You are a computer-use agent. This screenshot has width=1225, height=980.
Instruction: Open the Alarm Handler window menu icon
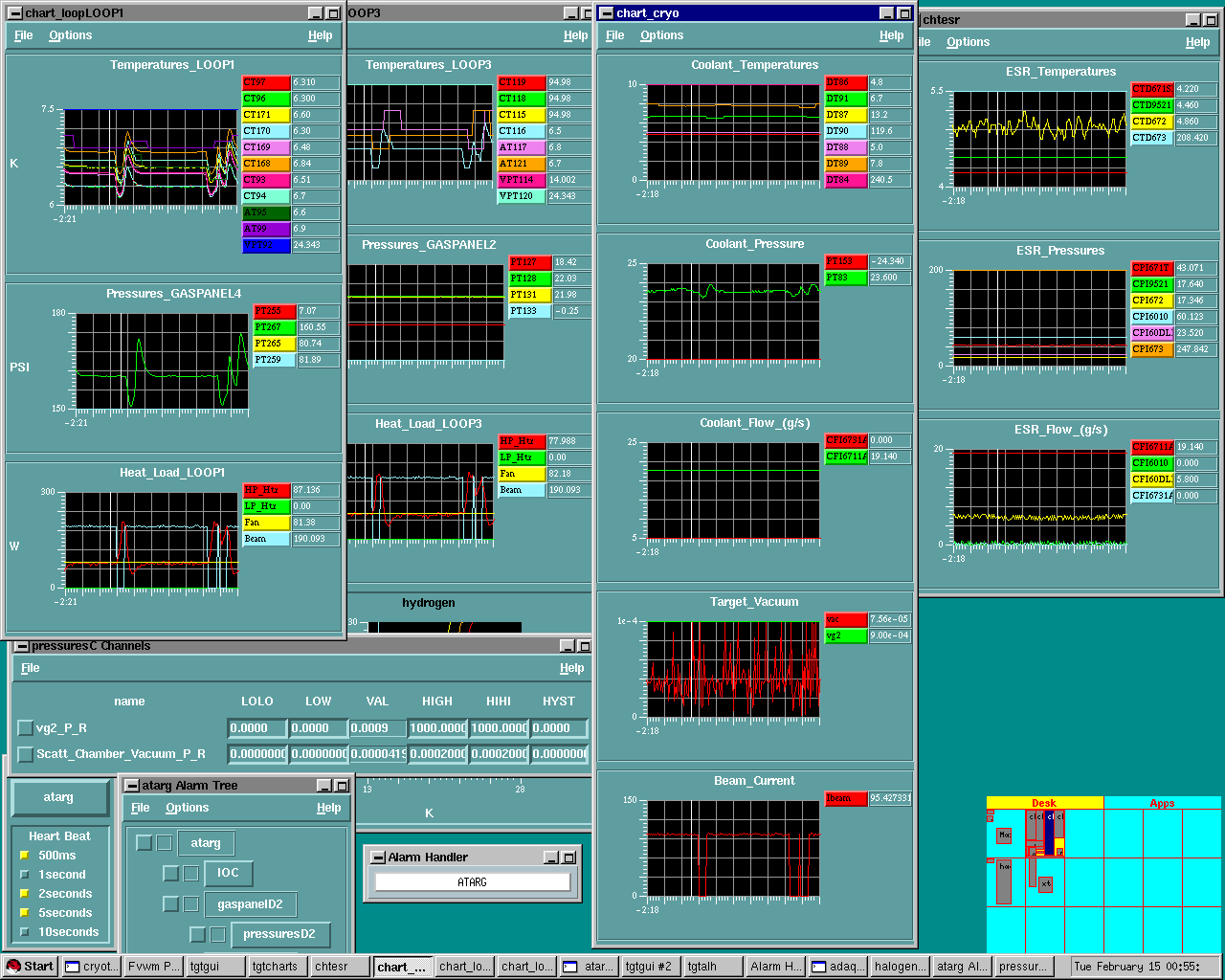[378, 857]
